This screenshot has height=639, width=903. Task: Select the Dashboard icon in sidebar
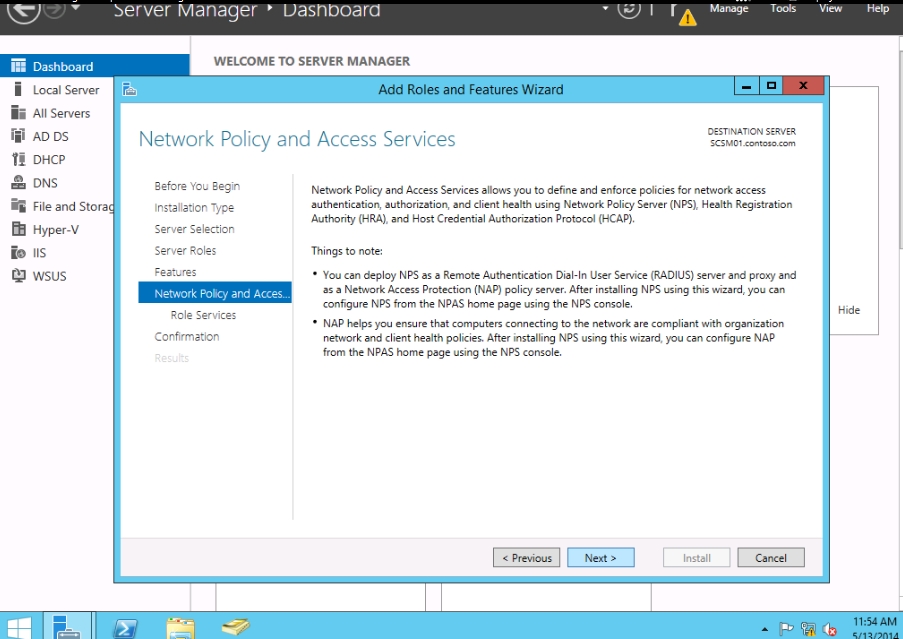tap(18, 66)
